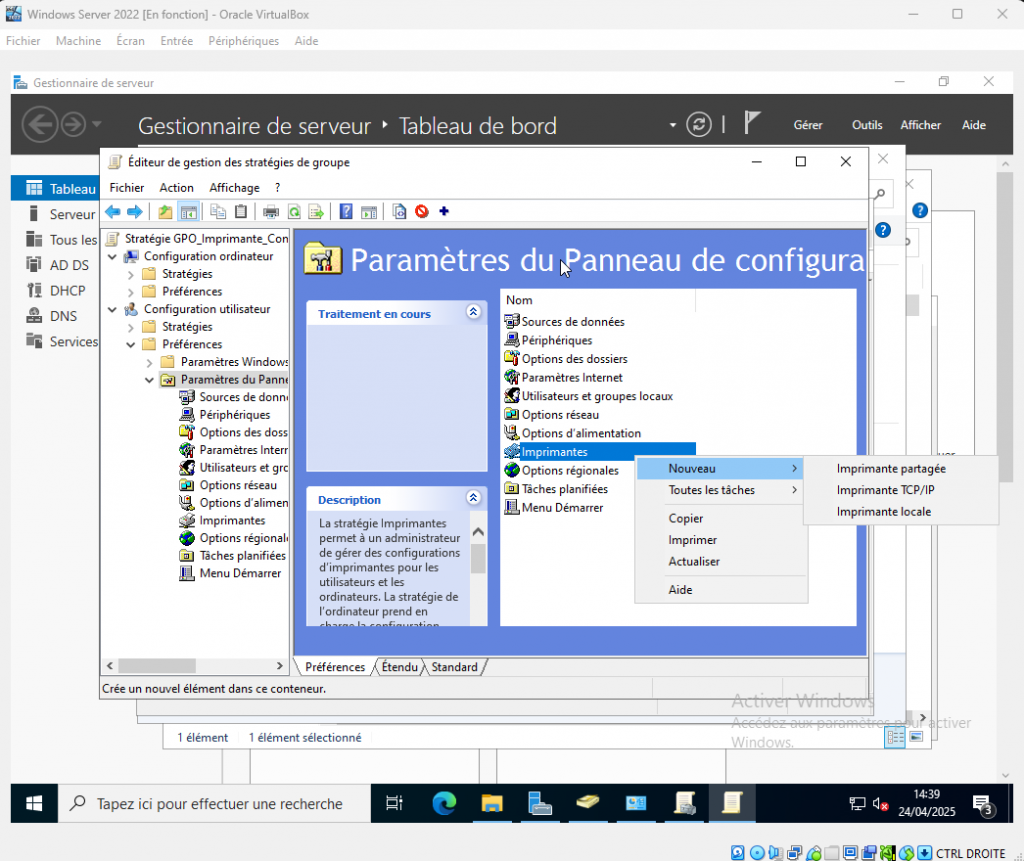
Task: Select Imprimante TCP/IP in submenu
Action: (x=885, y=490)
